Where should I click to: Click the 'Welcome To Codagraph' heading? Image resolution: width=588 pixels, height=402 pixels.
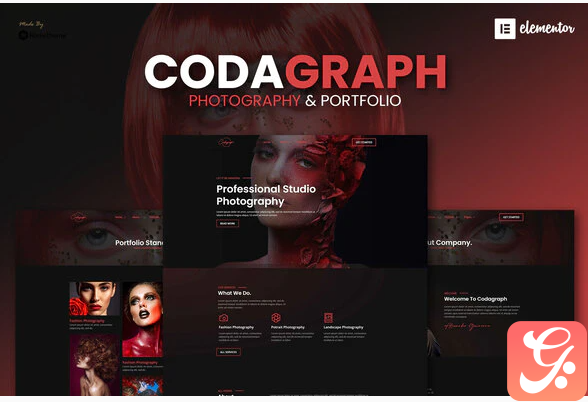pos(476,299)
